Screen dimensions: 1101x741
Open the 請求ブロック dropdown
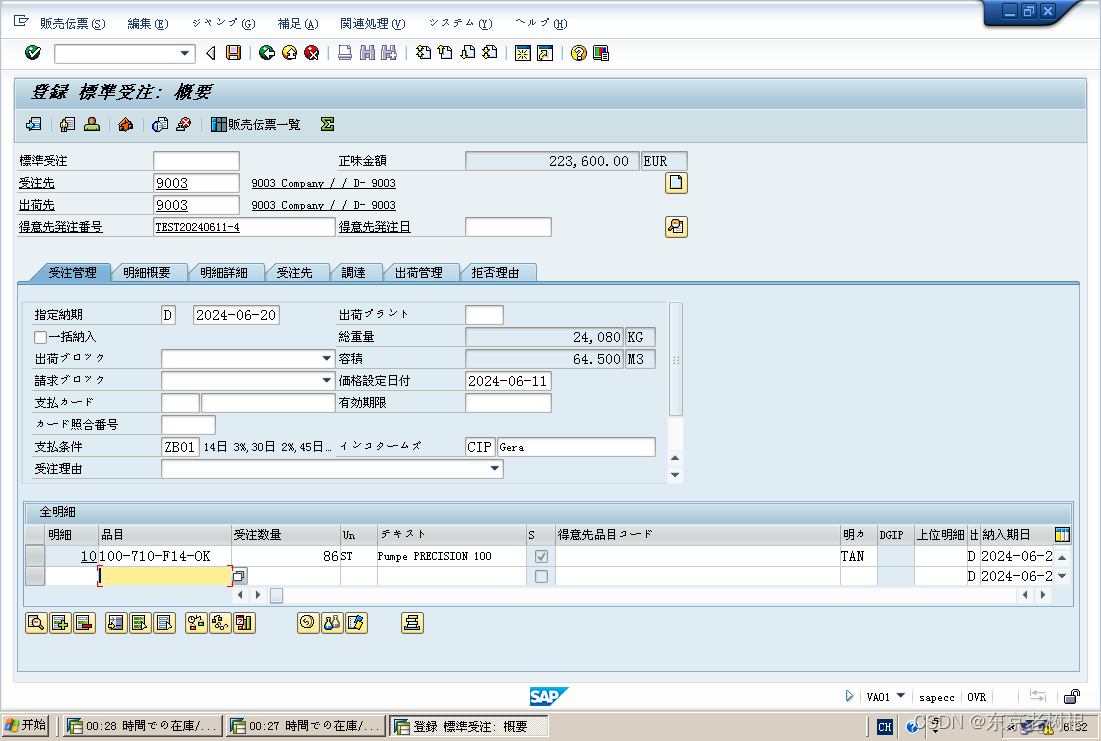click(x=326, y=380)
